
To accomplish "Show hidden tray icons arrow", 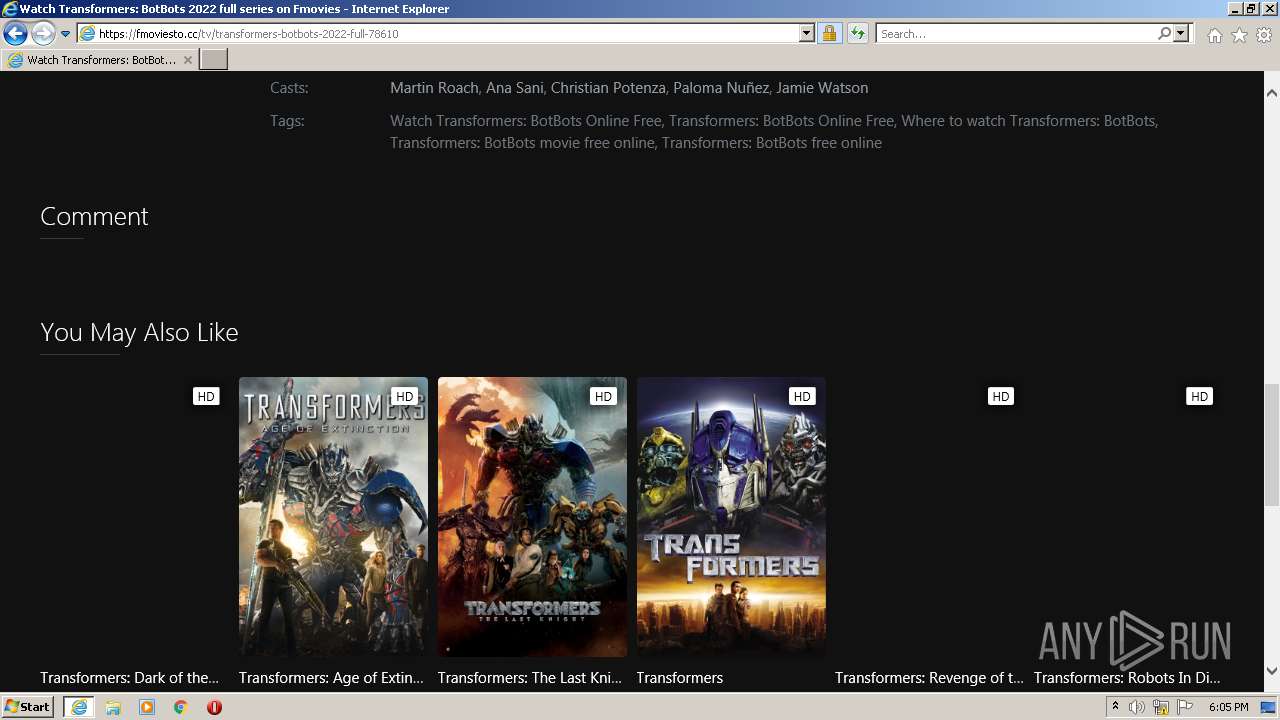I will [x=1115, y=707].
